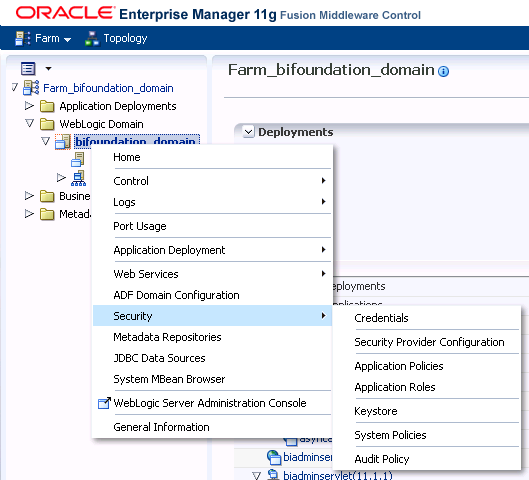
Task: Collapse the biadminservlet(11.1.1) row
Action: [x=256, y=476]
